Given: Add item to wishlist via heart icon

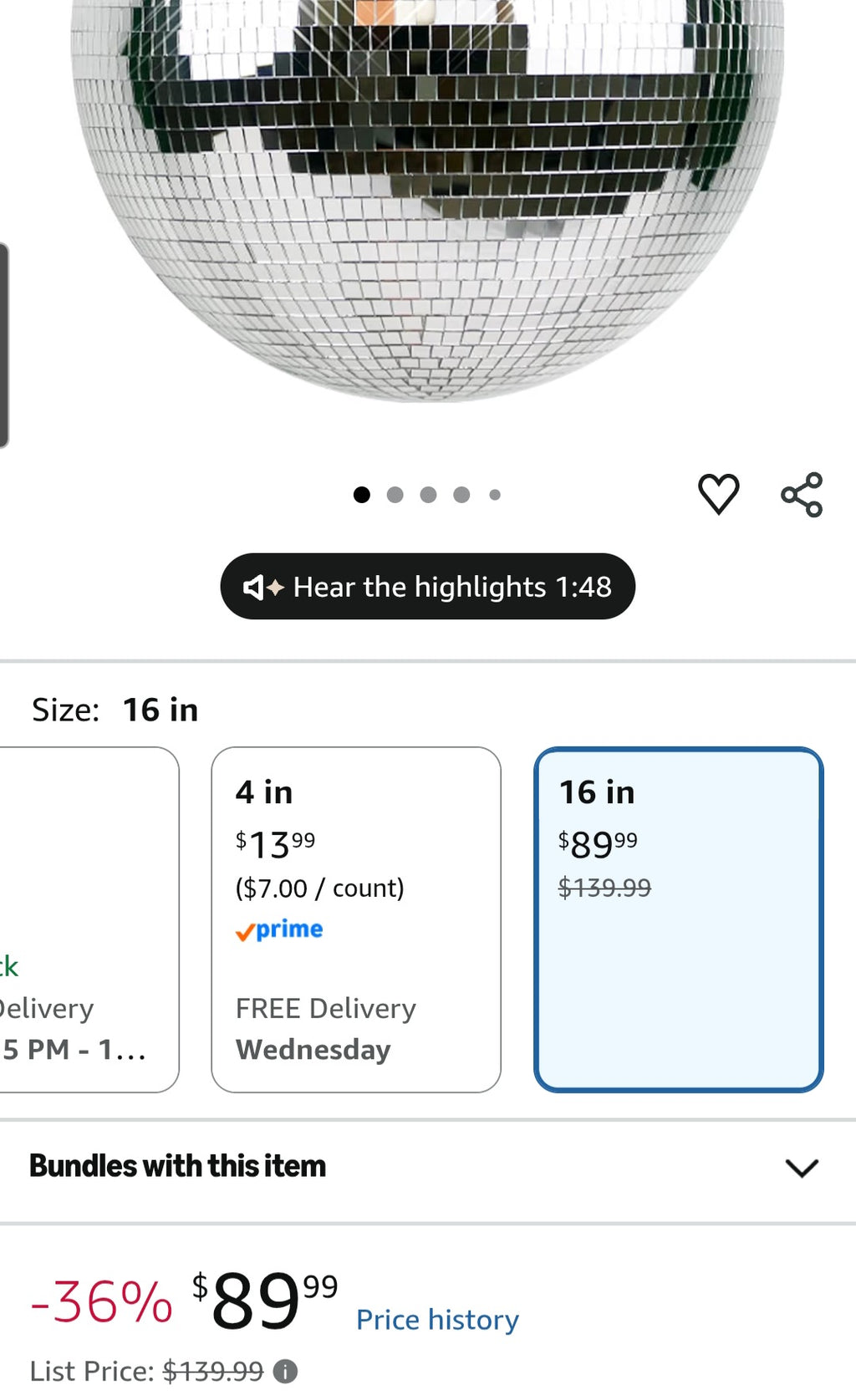Looking at the screenshot, I should 717,495.
